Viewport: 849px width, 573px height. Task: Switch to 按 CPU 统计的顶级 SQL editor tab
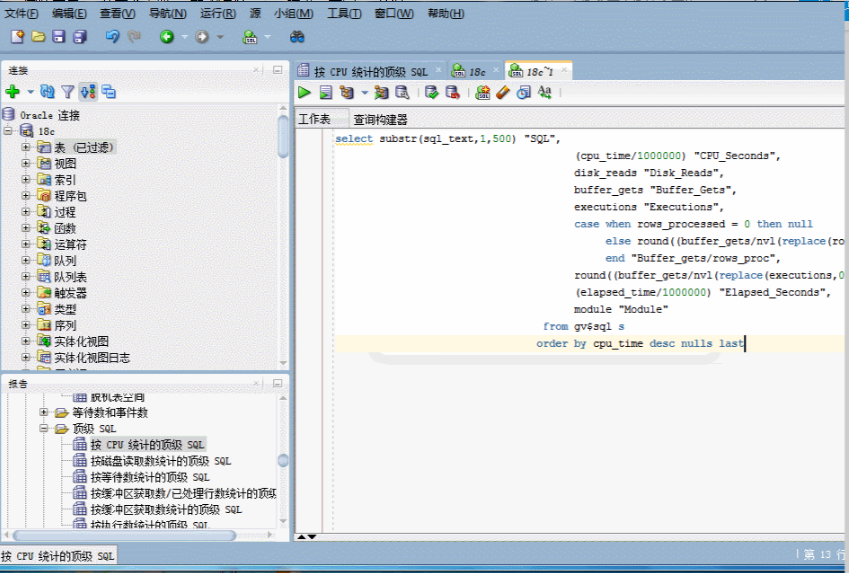[x=370, y=71]
